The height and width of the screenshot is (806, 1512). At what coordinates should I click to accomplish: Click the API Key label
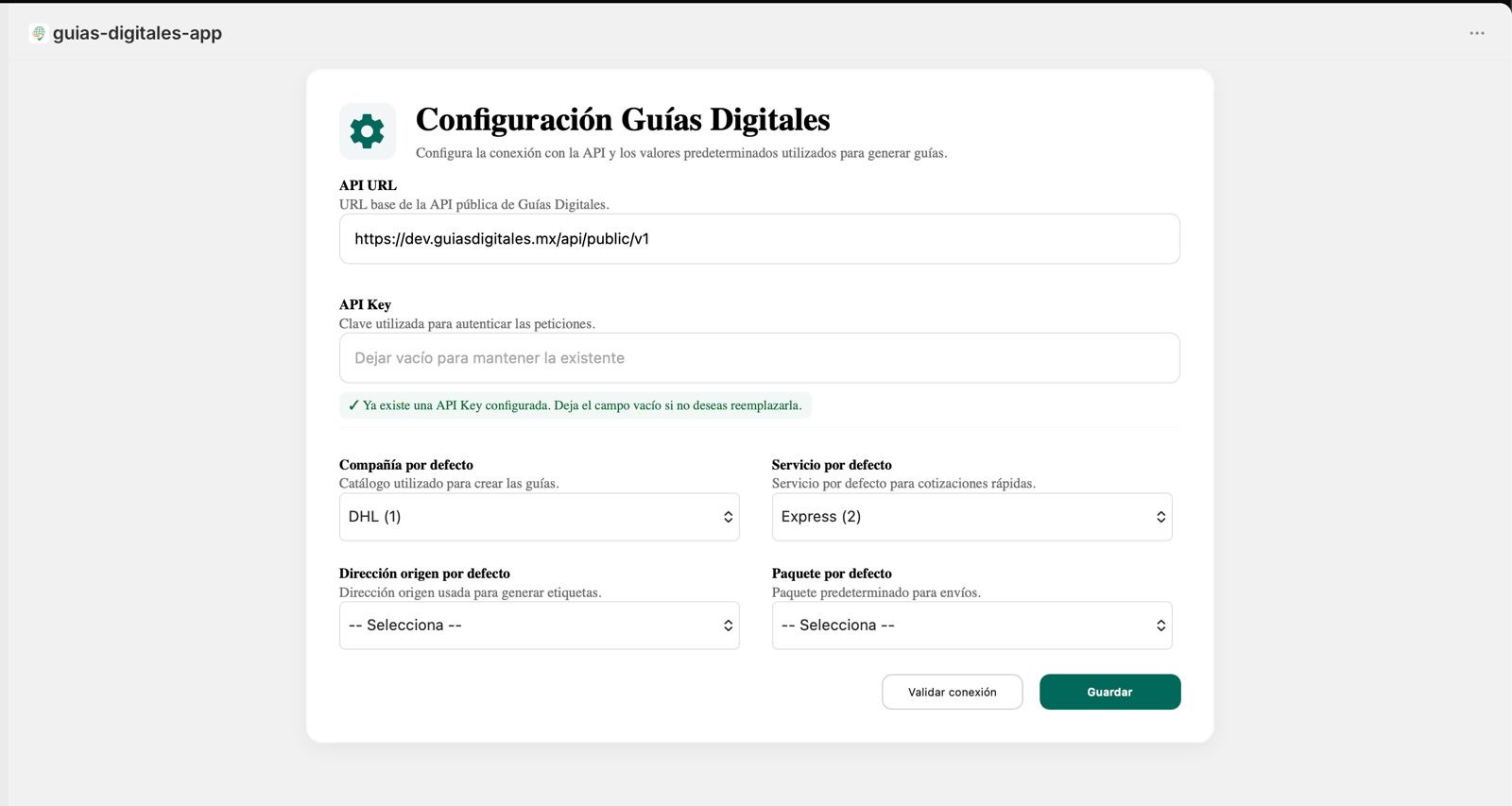point(365,304)
